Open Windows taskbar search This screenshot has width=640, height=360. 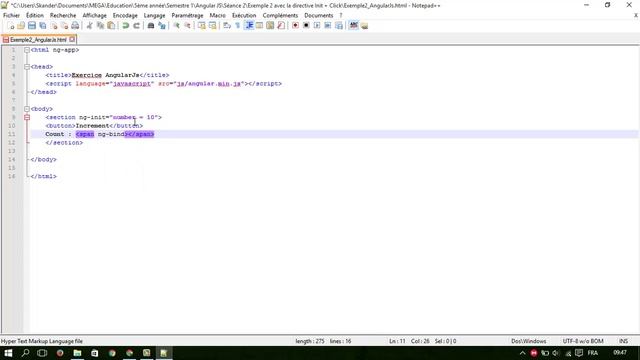[25, 353]
